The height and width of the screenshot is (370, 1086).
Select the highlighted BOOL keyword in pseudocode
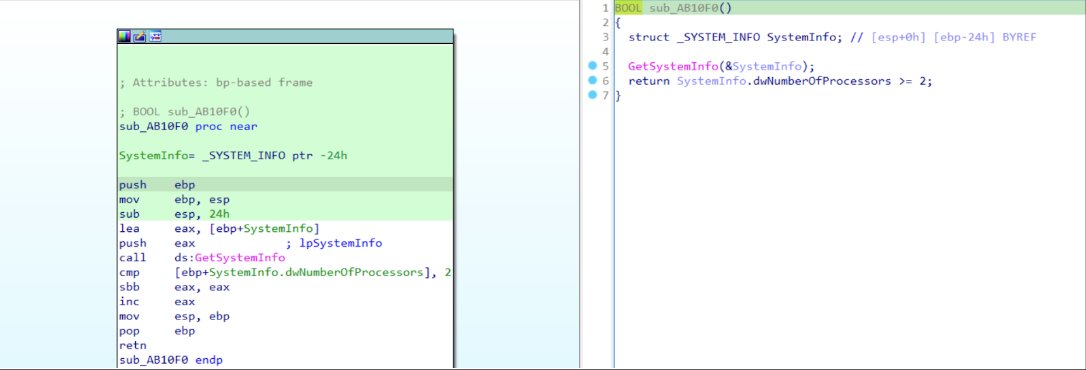click(x=628, y=8)
